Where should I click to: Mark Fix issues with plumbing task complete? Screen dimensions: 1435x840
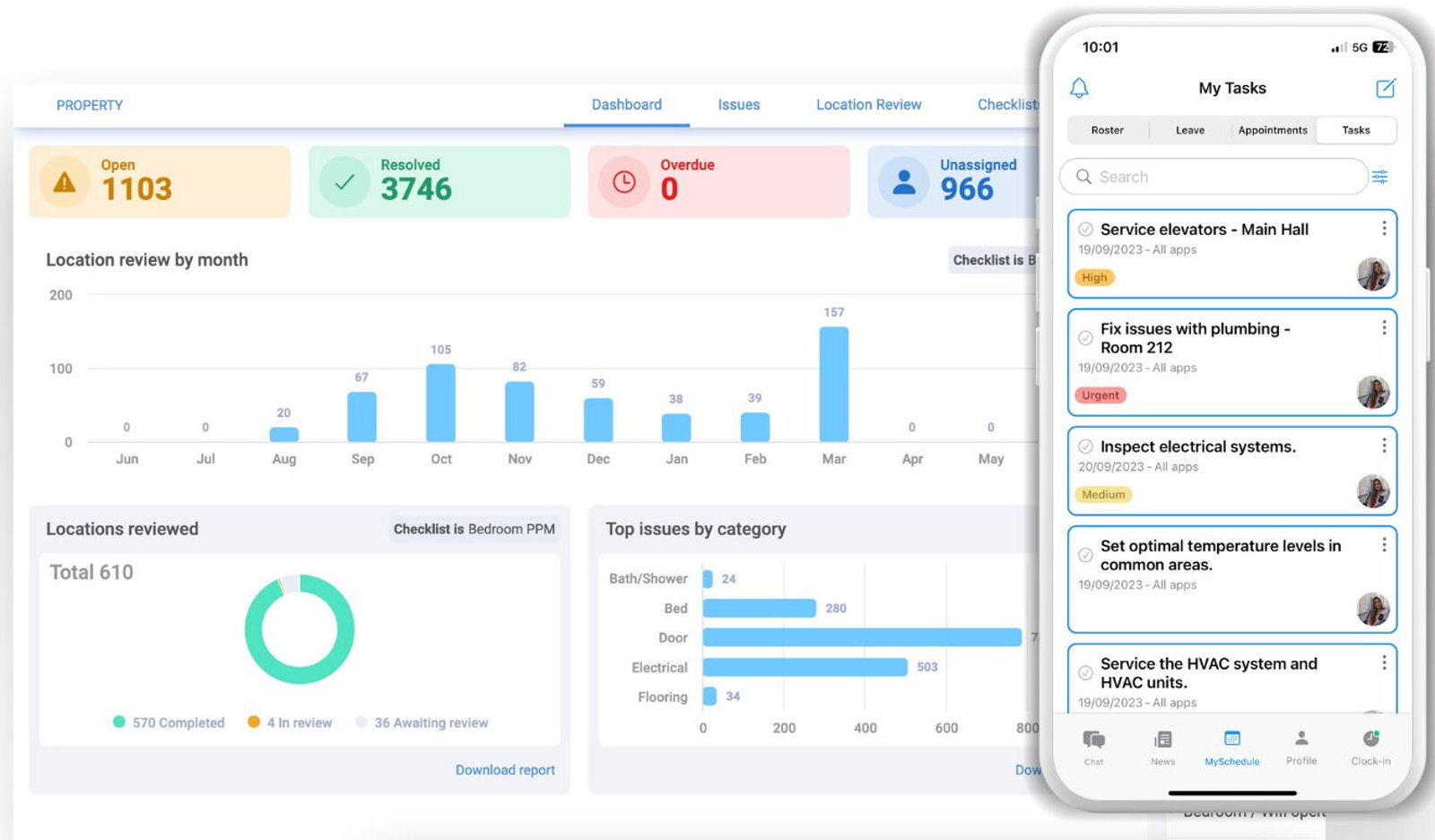coord(1085,338)
